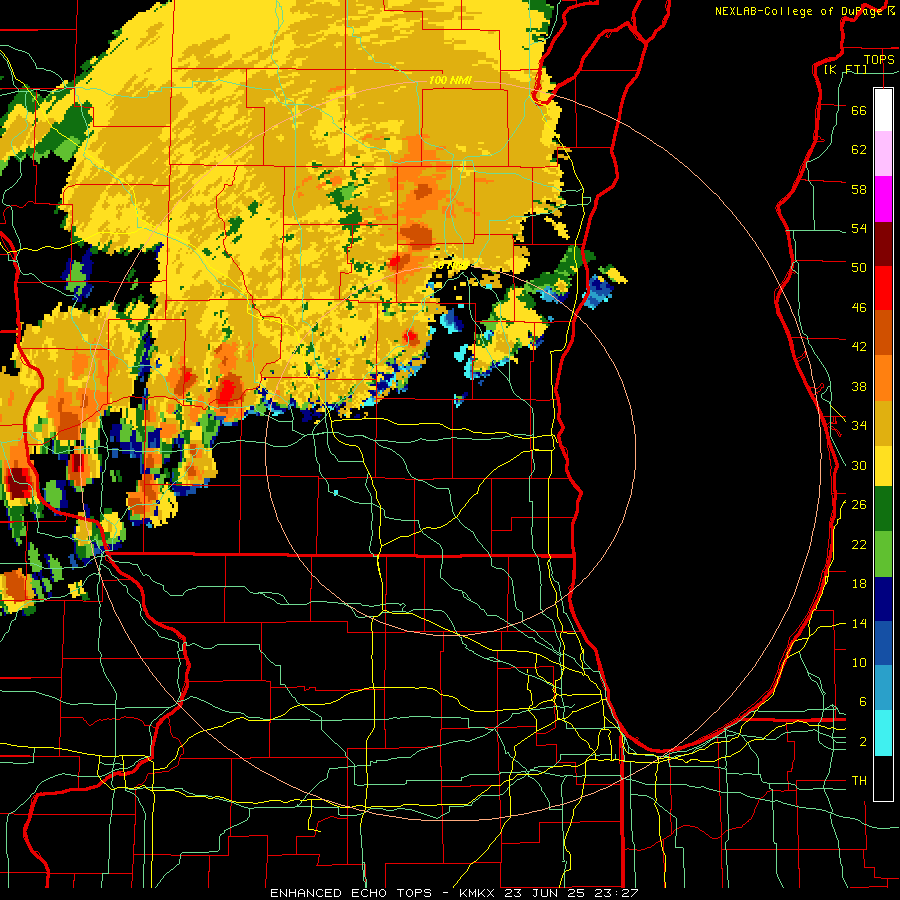Viewport: 900px width, 900px height.
Task: Click the 2 label on the legend
Action: (x=862, y=742)
